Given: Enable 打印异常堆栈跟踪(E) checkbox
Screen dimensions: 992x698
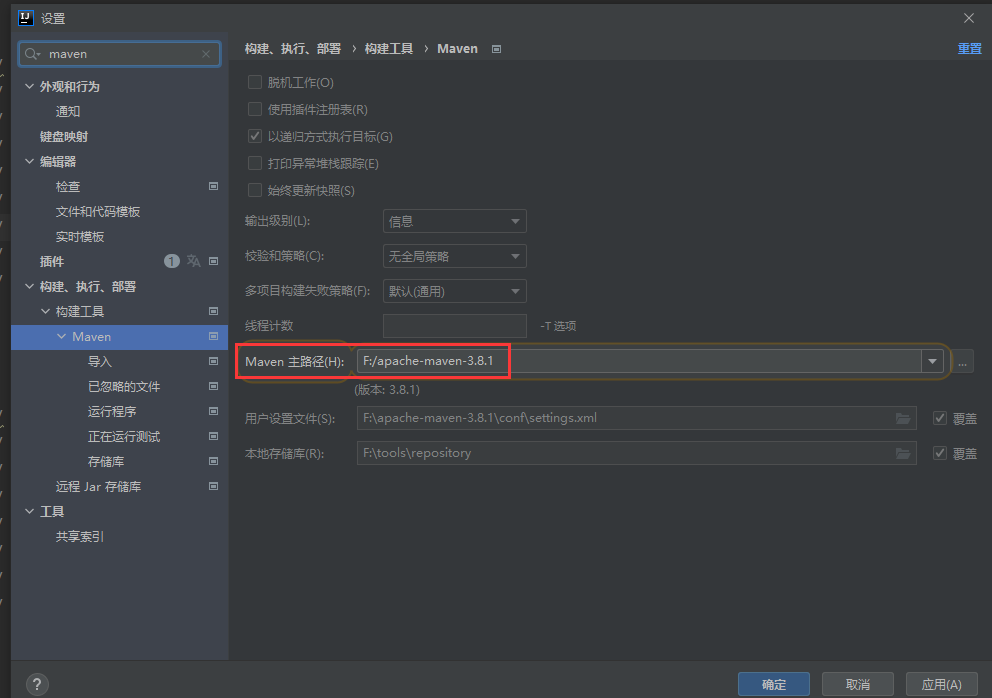Looking at the screenshot, I should 255,163.
